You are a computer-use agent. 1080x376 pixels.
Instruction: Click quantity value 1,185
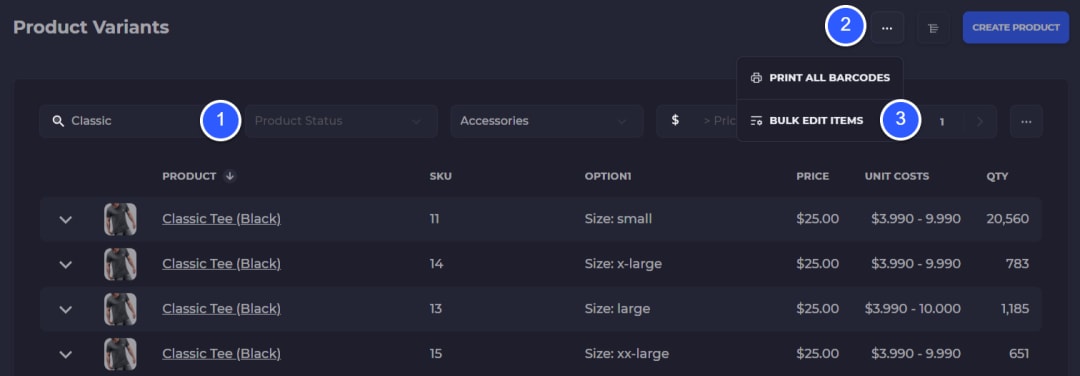click(1015, 309)
